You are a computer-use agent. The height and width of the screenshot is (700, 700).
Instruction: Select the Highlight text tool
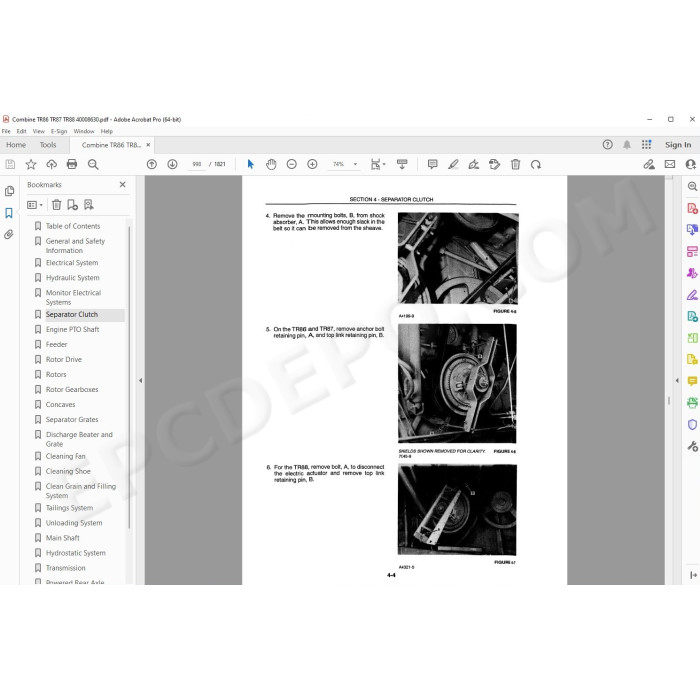[x=453, y=164]
